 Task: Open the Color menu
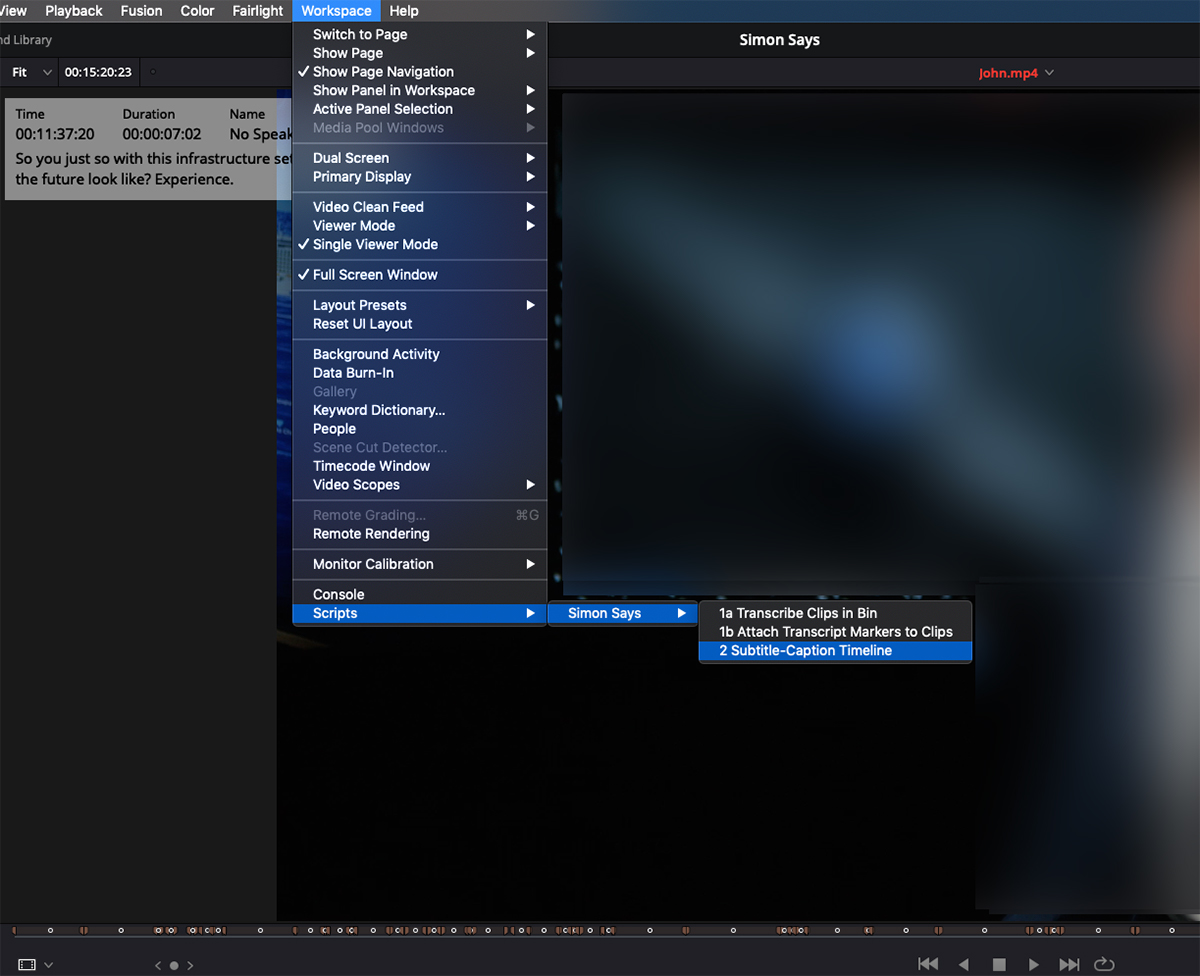(197, 11)
